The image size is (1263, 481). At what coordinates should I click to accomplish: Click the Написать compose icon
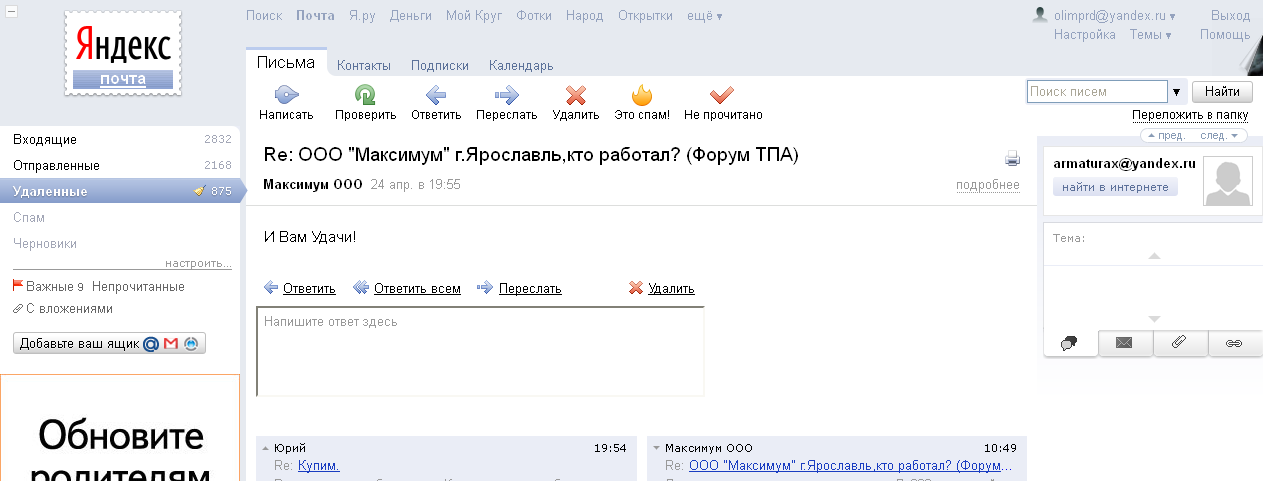tap(286, 96)
